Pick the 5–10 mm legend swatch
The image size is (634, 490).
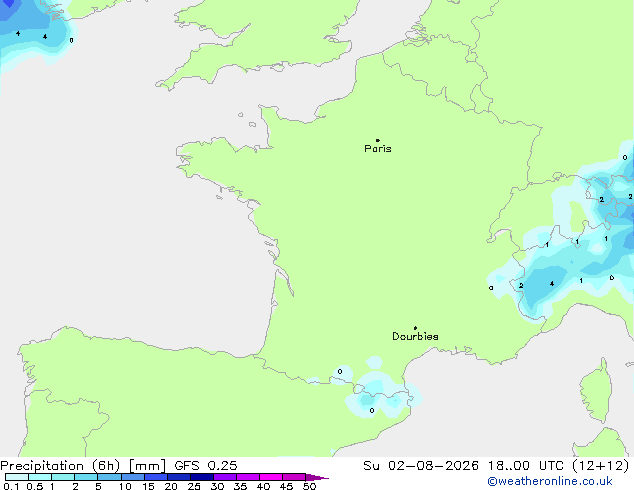click(109, 477)
